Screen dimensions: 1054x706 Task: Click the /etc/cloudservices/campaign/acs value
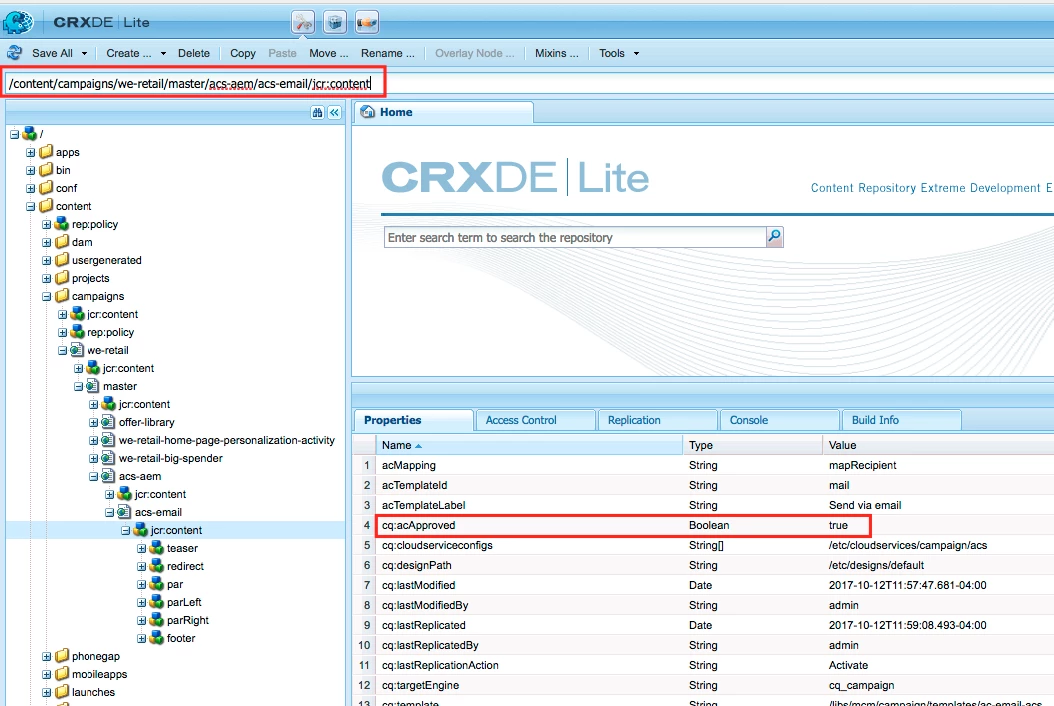(x=907, y=545)
